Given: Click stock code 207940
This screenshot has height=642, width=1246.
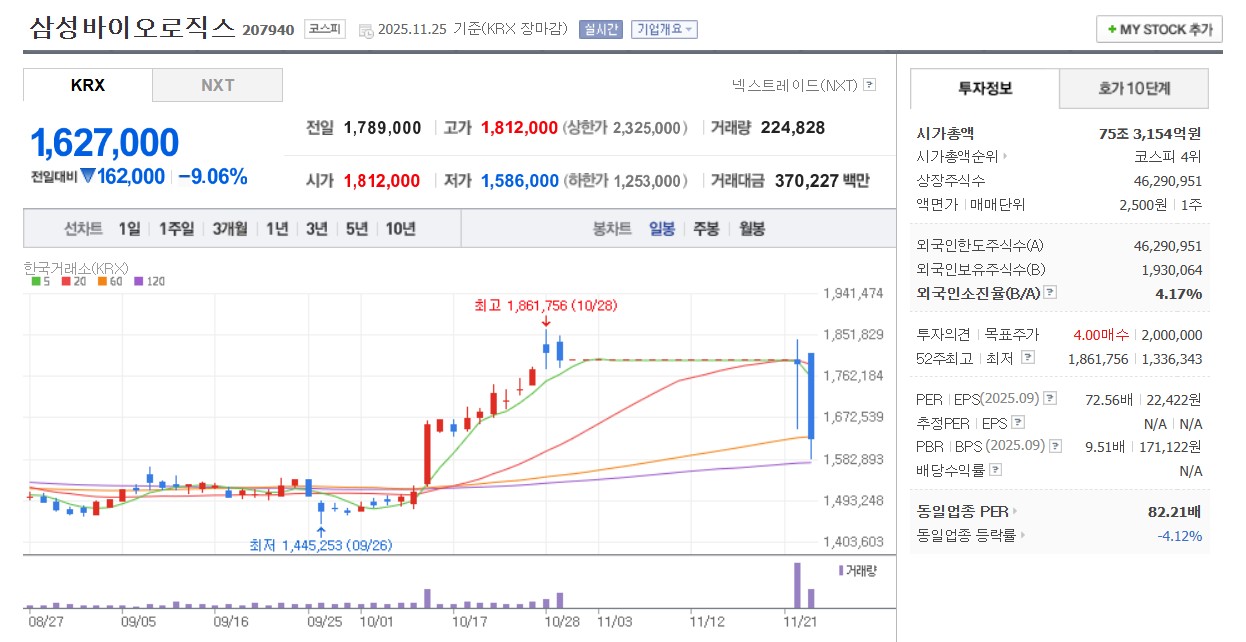Looking at the screenshot, I should point(268,30).
